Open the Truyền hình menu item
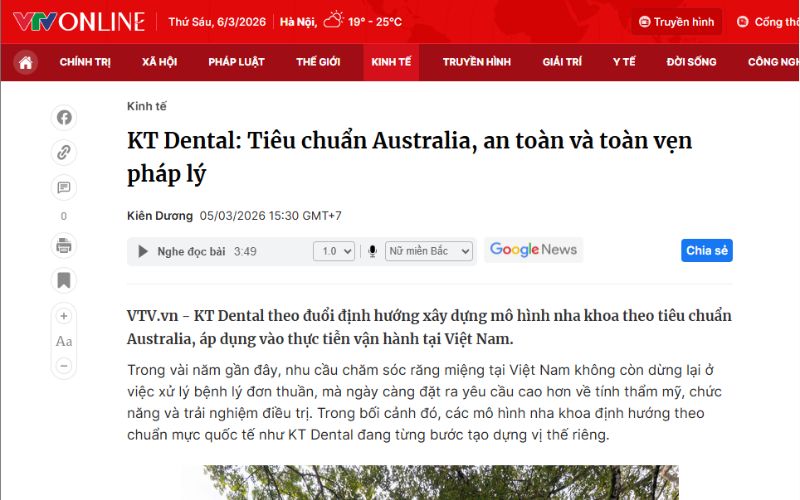Viewport: 800px width, 500px height. click(477, 62)
